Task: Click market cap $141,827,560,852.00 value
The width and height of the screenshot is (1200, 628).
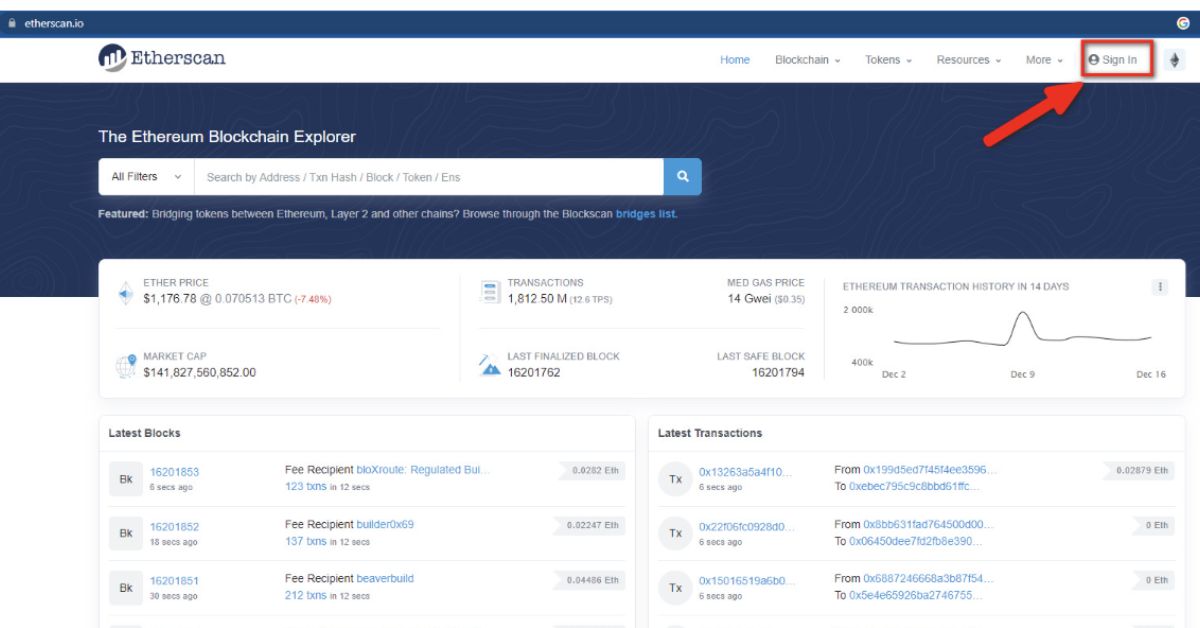Action: click(x=199, y=373)
